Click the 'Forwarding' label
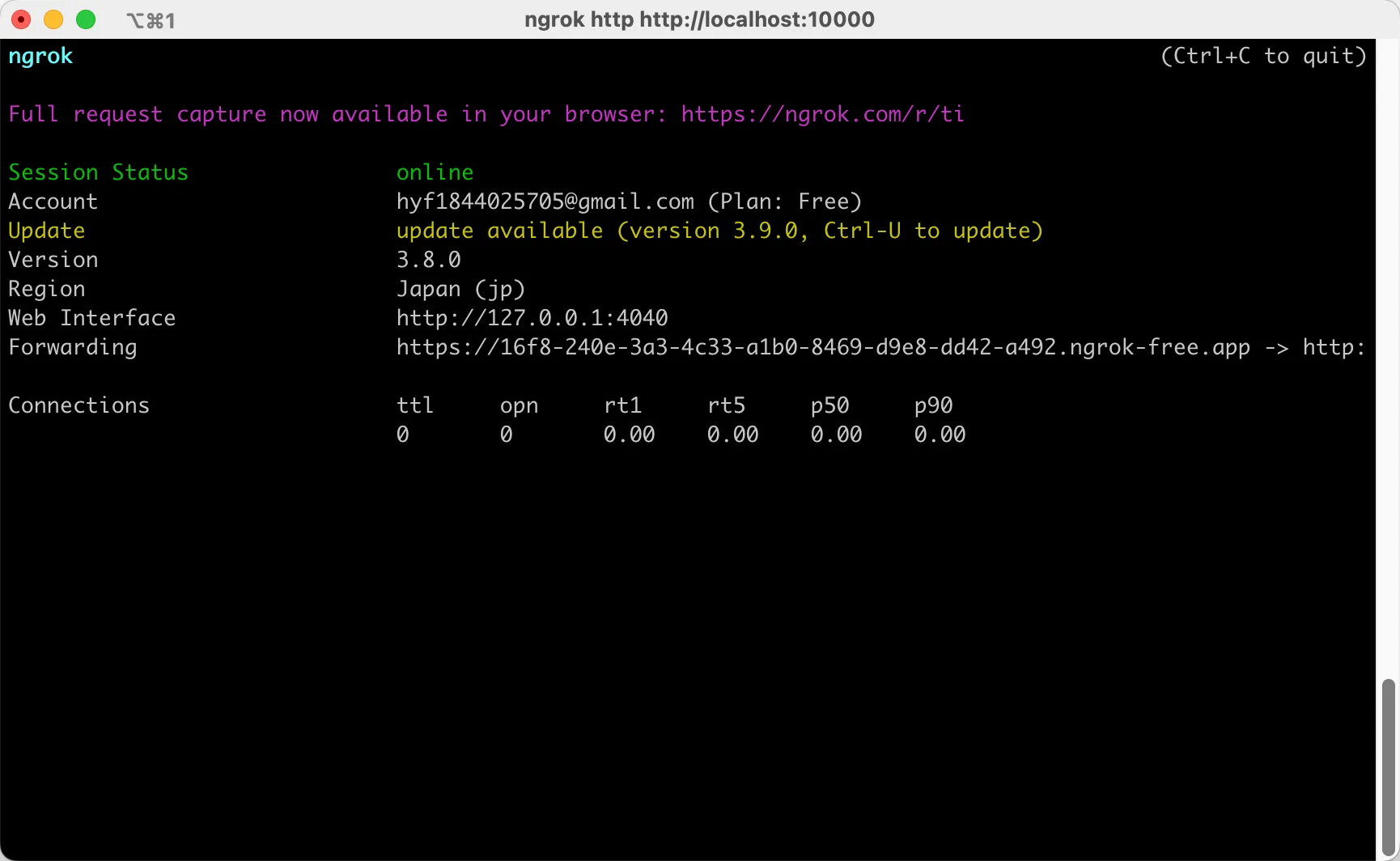The width and height of the screenshot is (1400, 861). pos(72,347)
